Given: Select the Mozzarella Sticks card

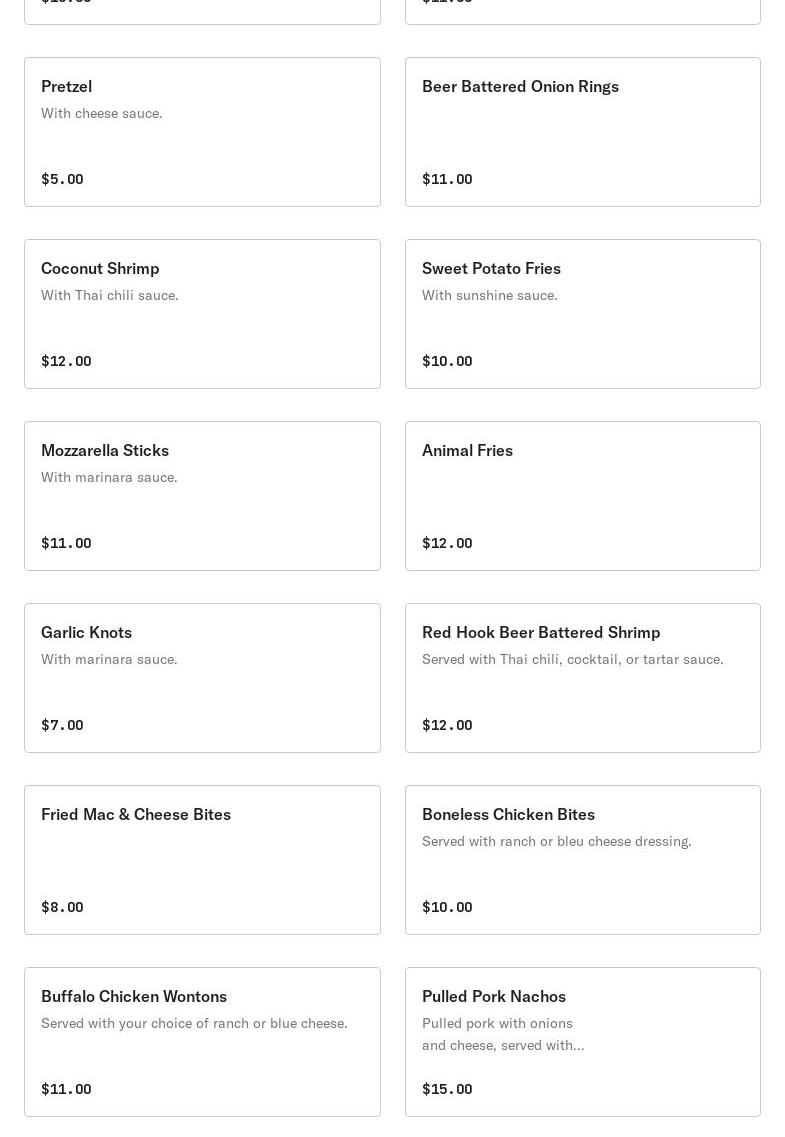Looking at the screenshot, I should pyautogui.click(x=202, y=496).
